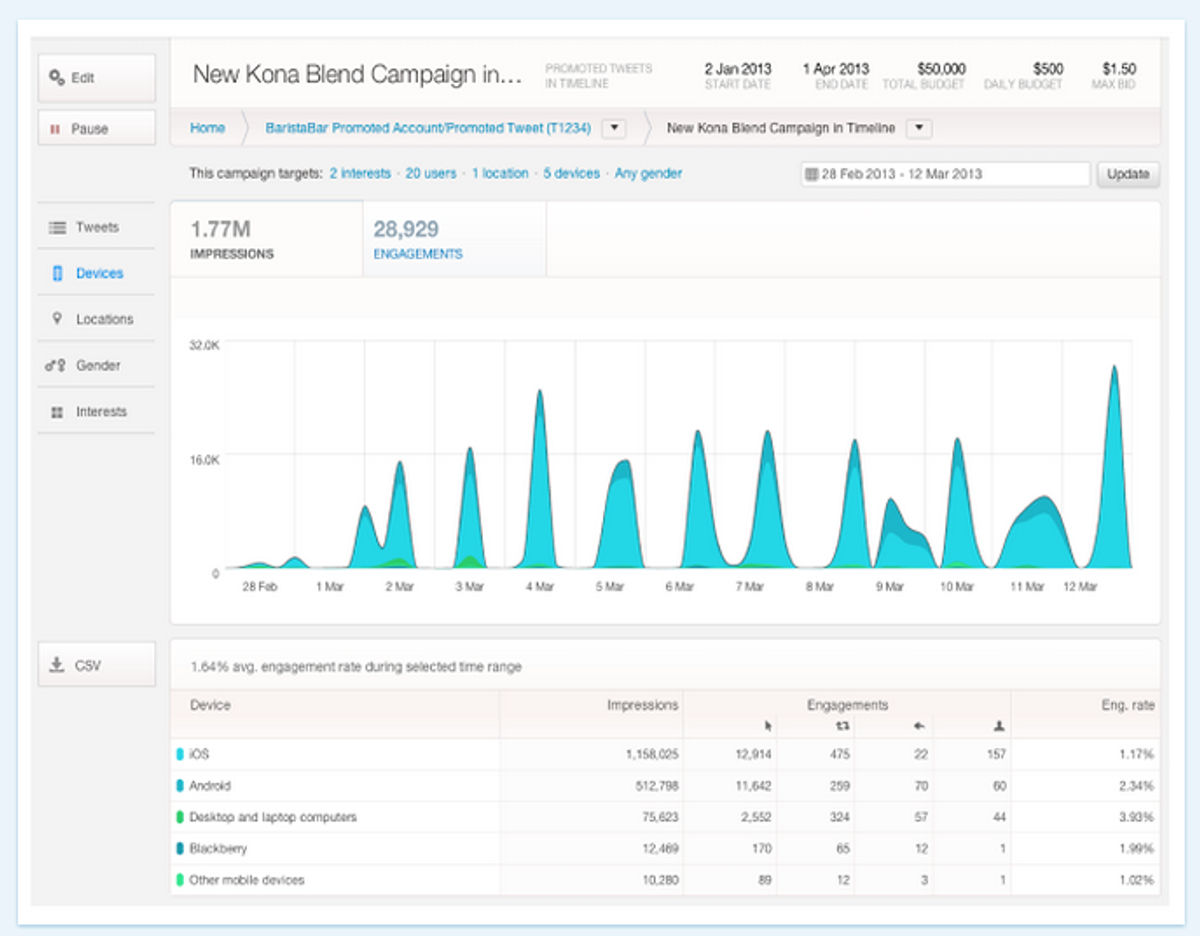
Task: Pause the Kona Blend campaign
Action: [96, 128]
